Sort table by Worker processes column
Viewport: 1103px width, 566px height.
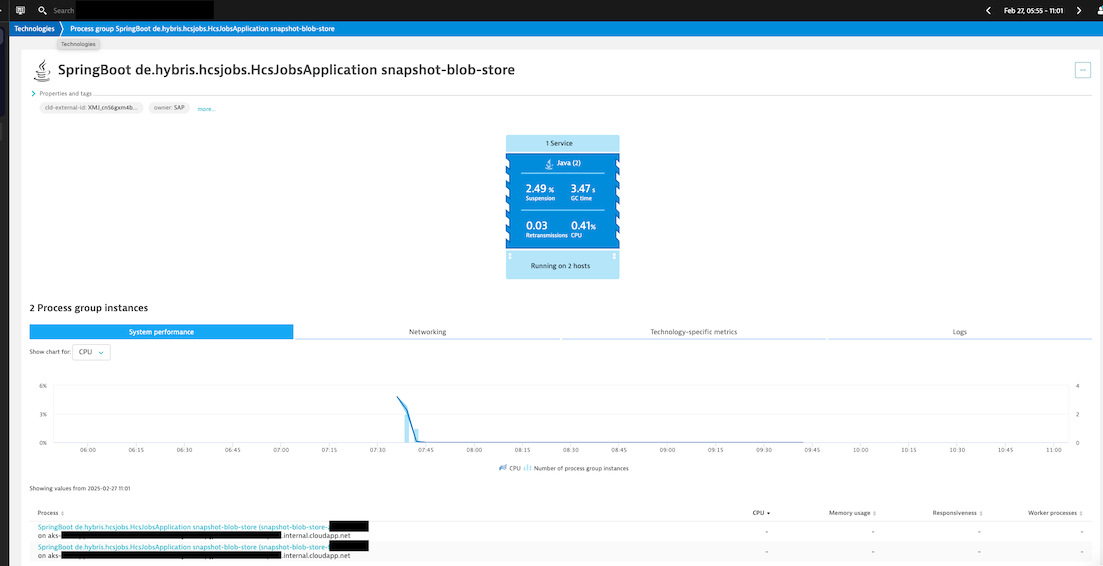click(1054, 513)
